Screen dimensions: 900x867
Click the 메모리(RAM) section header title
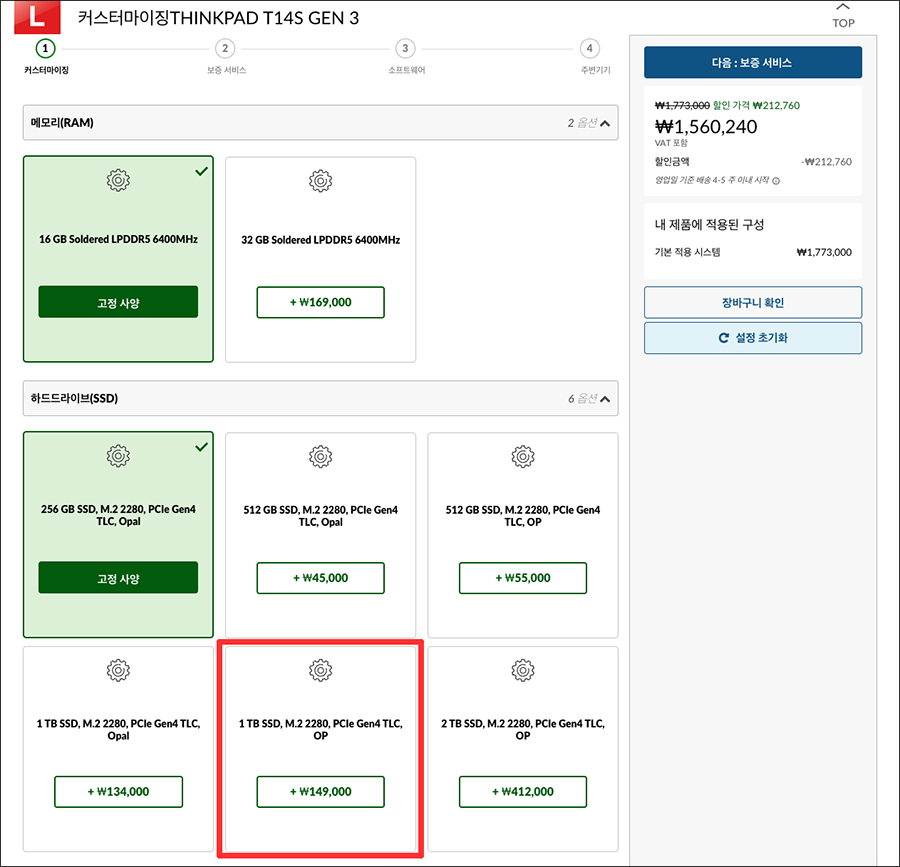click(62, 123)
